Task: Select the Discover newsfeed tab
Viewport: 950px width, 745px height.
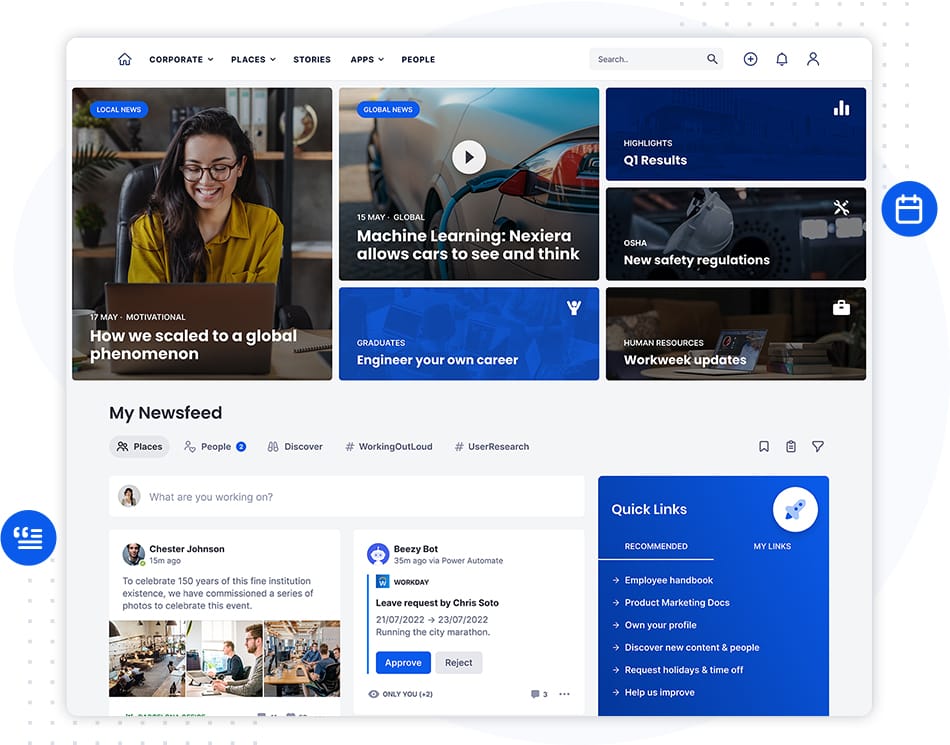Action: [295, 446]
